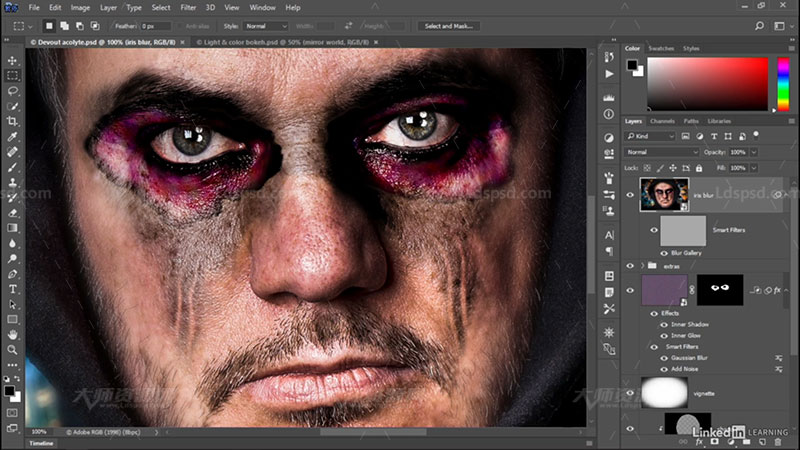Open the Timeline panel tab
The width and height of the screenshot is (800, 450).
(x=41, y=443)
